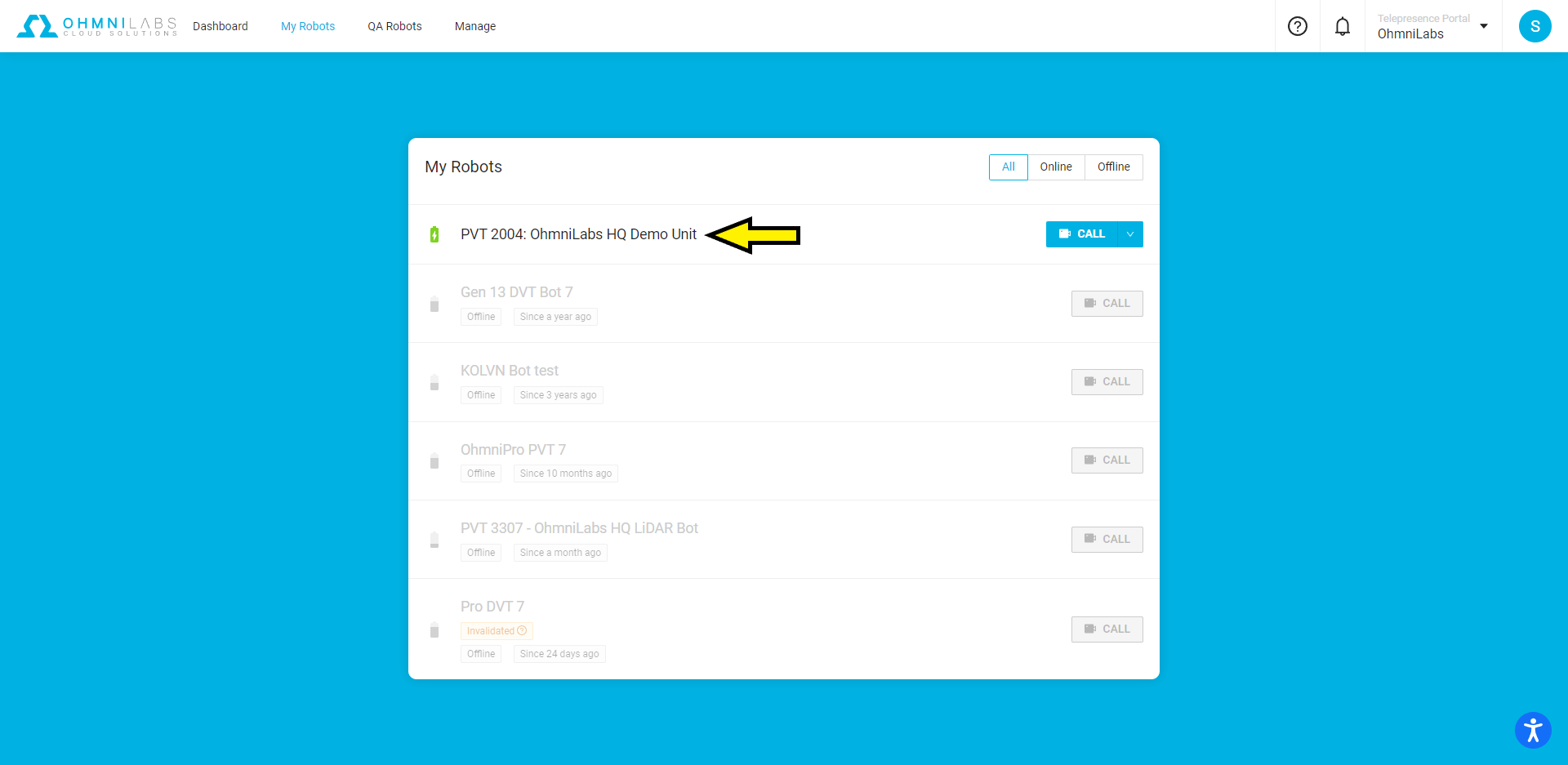Click the Invalidated badge on Pro DVT 7
Screen dimensions: 1568x765
(x=497, y=631)
